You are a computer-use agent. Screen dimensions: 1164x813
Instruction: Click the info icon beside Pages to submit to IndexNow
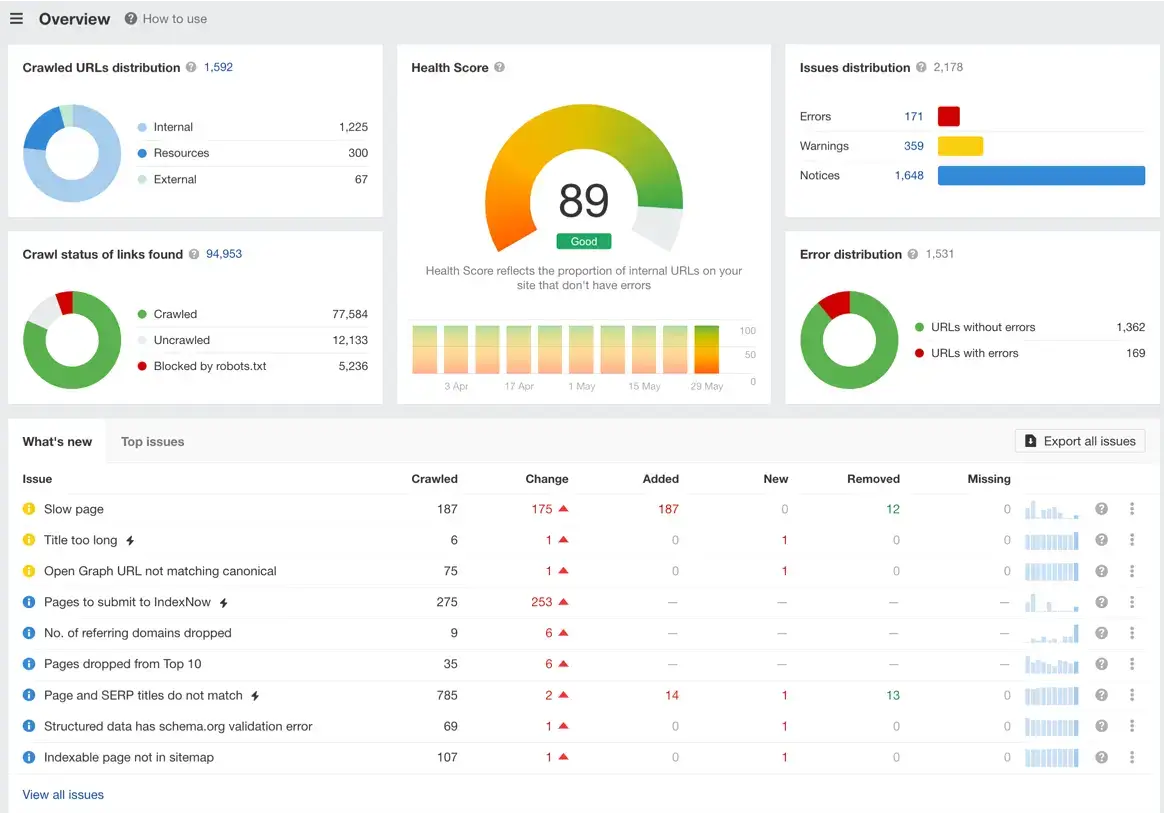[x=30, y=602]
